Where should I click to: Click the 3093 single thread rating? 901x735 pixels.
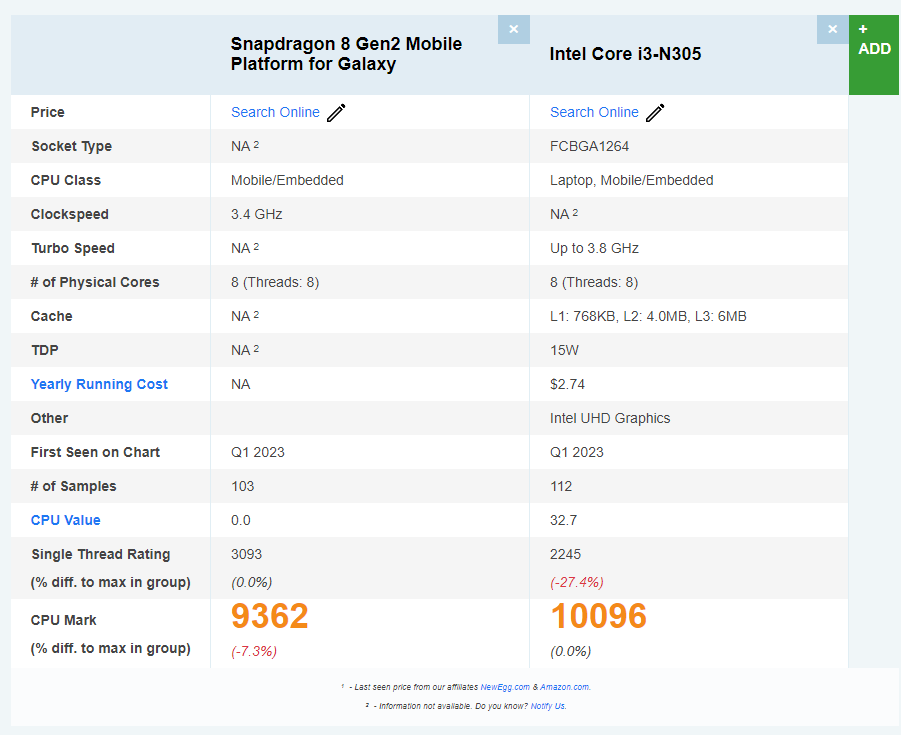pos(247,554)
